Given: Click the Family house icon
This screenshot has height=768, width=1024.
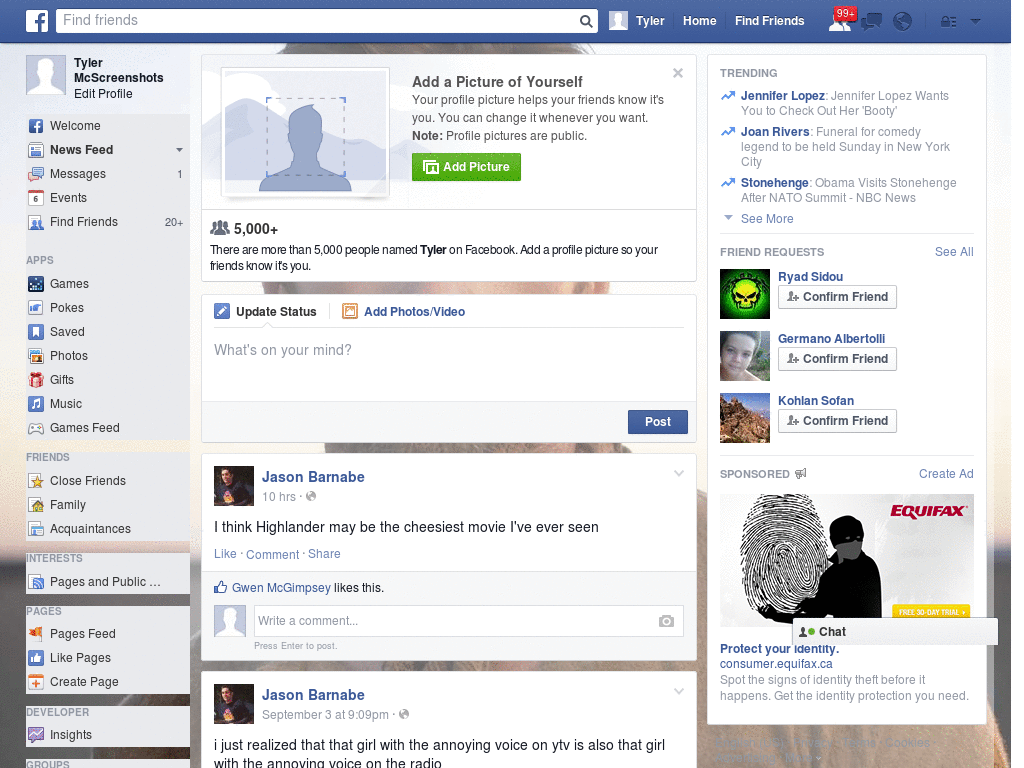Looking at the screenshot, I should pyautogui.click(x=36, y=505).
